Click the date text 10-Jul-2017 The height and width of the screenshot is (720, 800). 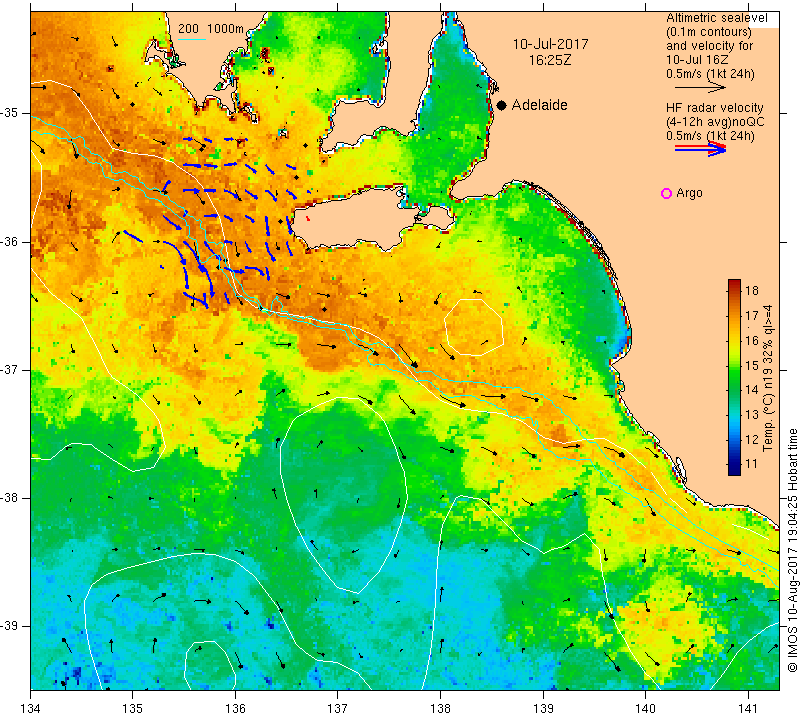click(x=550, y=44)
